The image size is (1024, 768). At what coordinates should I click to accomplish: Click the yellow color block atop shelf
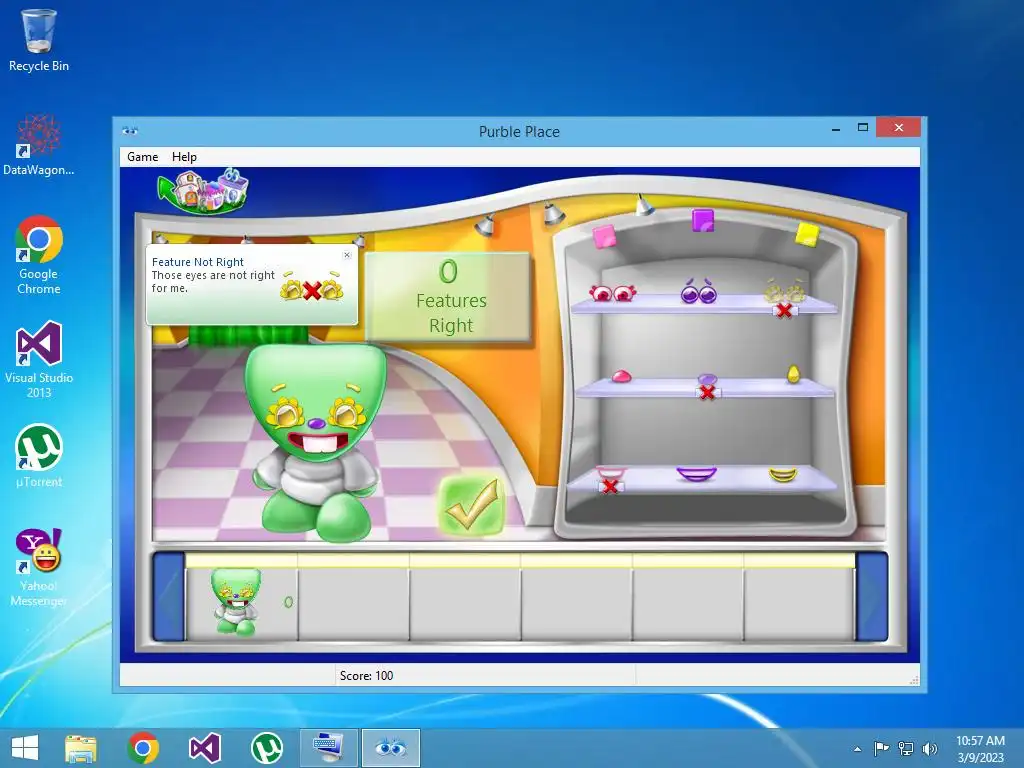(x=807, y=234)
